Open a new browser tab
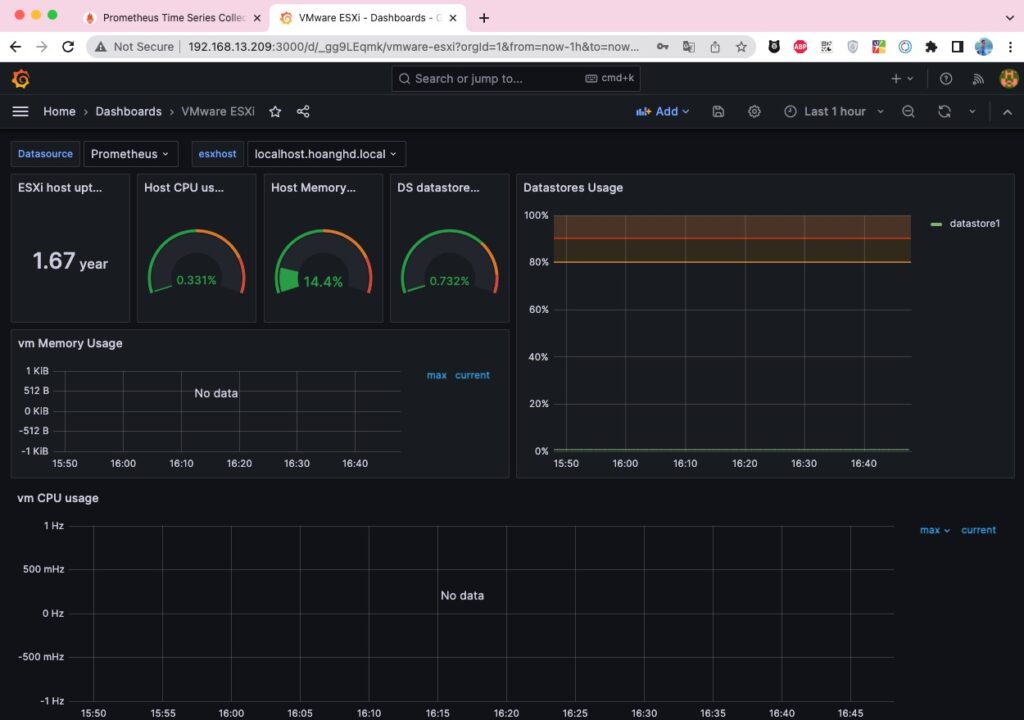Screen dimensions: 1024x720 484,18
